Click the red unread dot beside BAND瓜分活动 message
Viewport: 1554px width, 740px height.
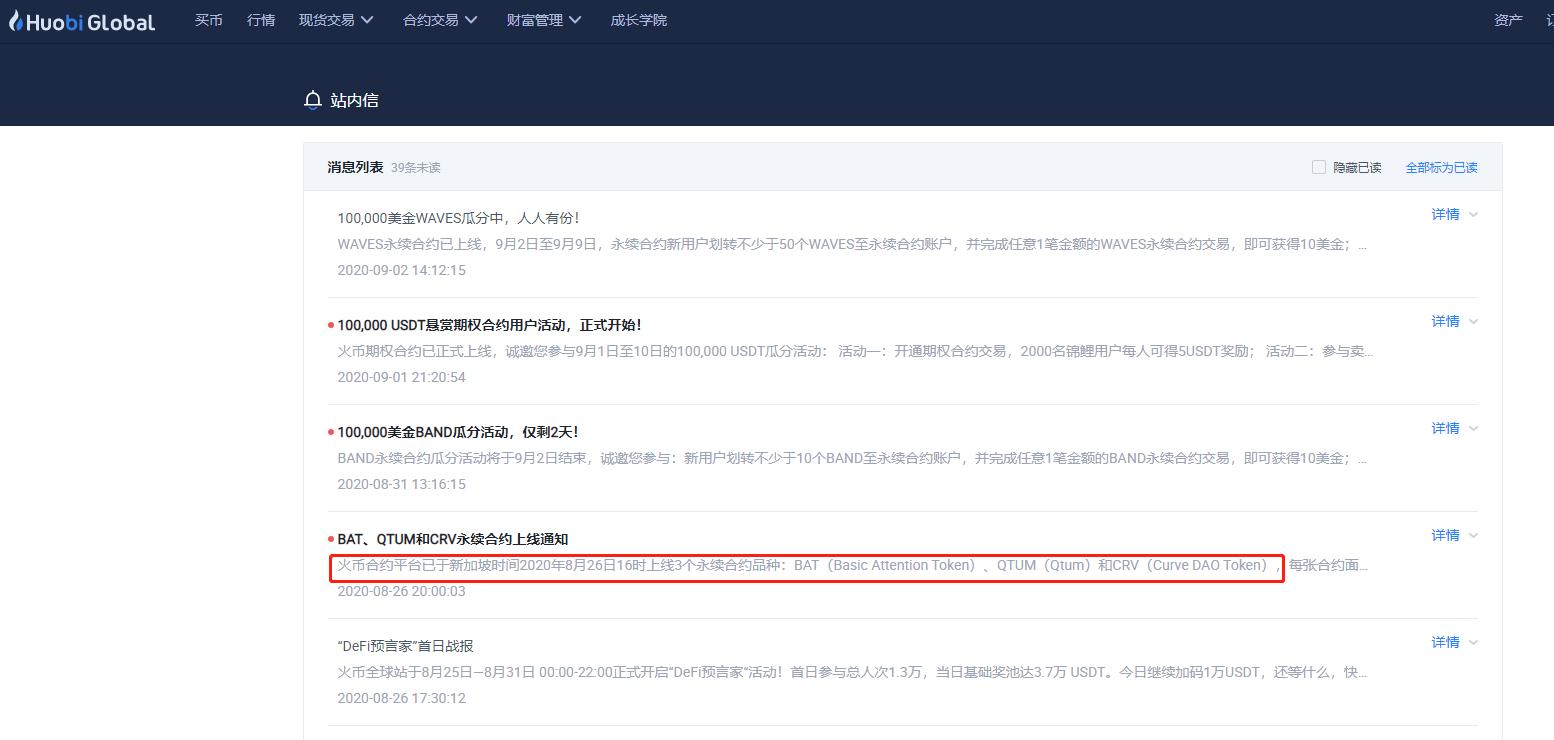329,429
